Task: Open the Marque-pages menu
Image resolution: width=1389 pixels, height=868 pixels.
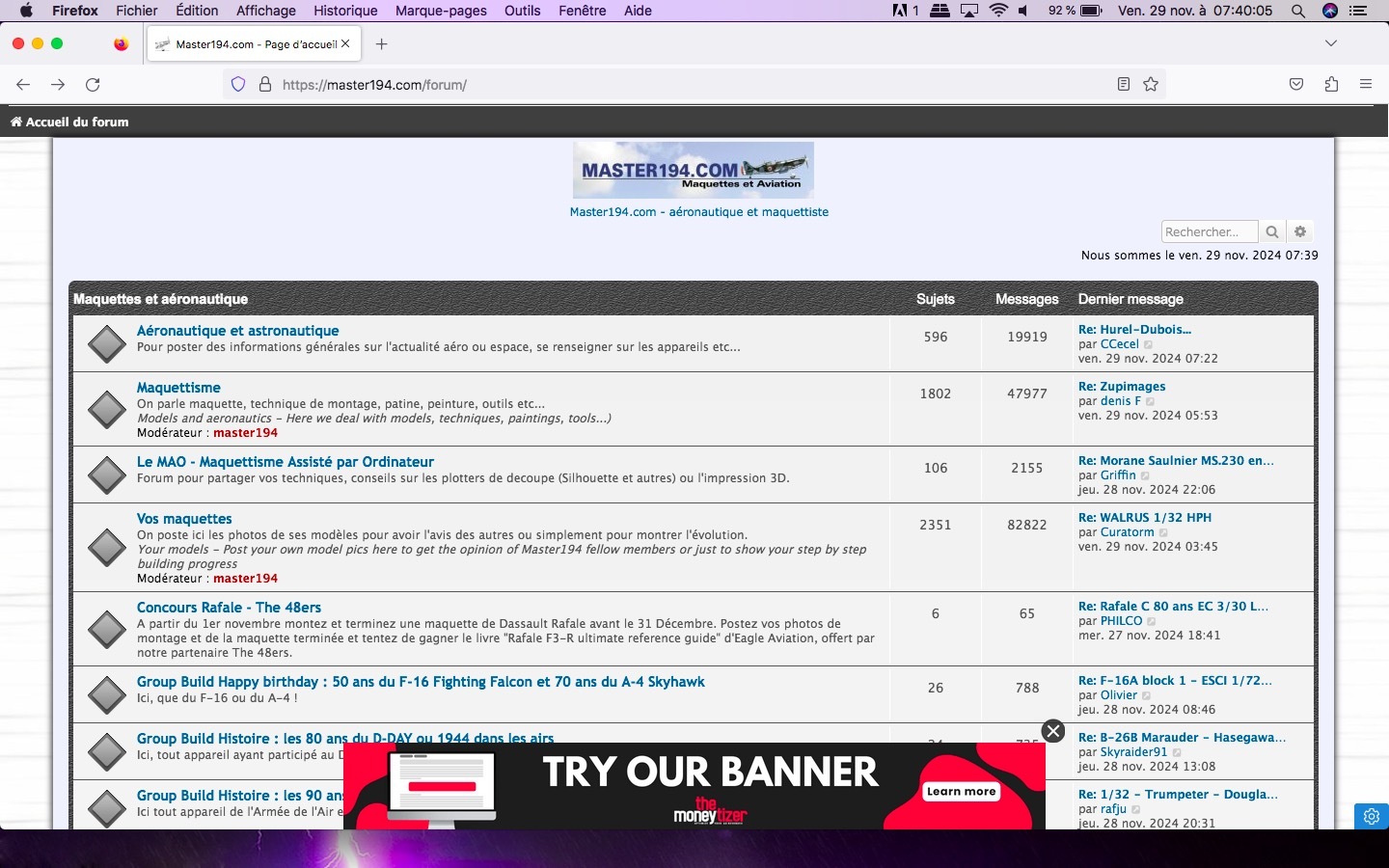Action: [441, 11]
